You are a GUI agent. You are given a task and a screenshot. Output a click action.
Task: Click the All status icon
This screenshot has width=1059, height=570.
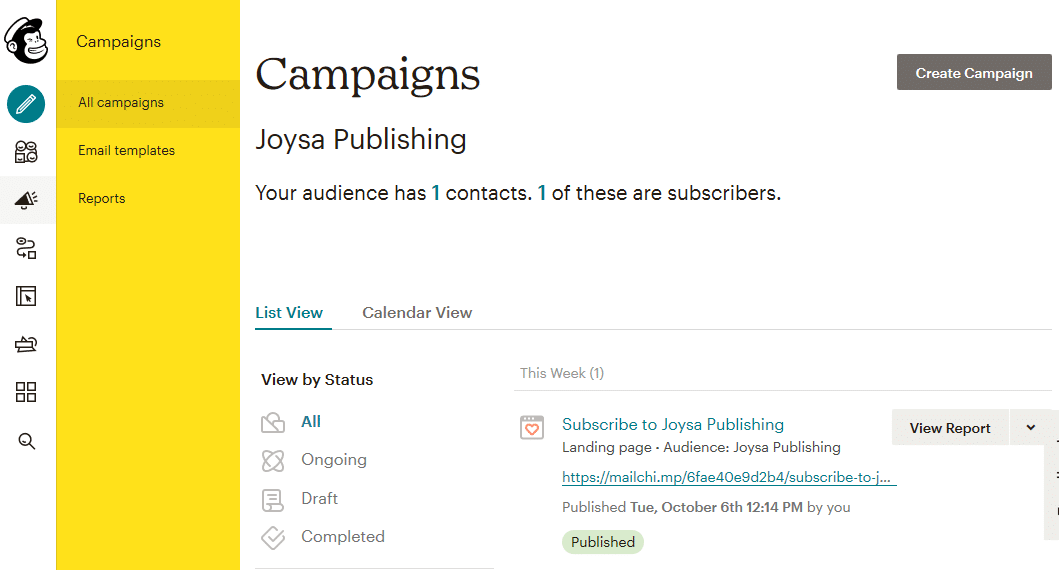(x=273, y=423)
